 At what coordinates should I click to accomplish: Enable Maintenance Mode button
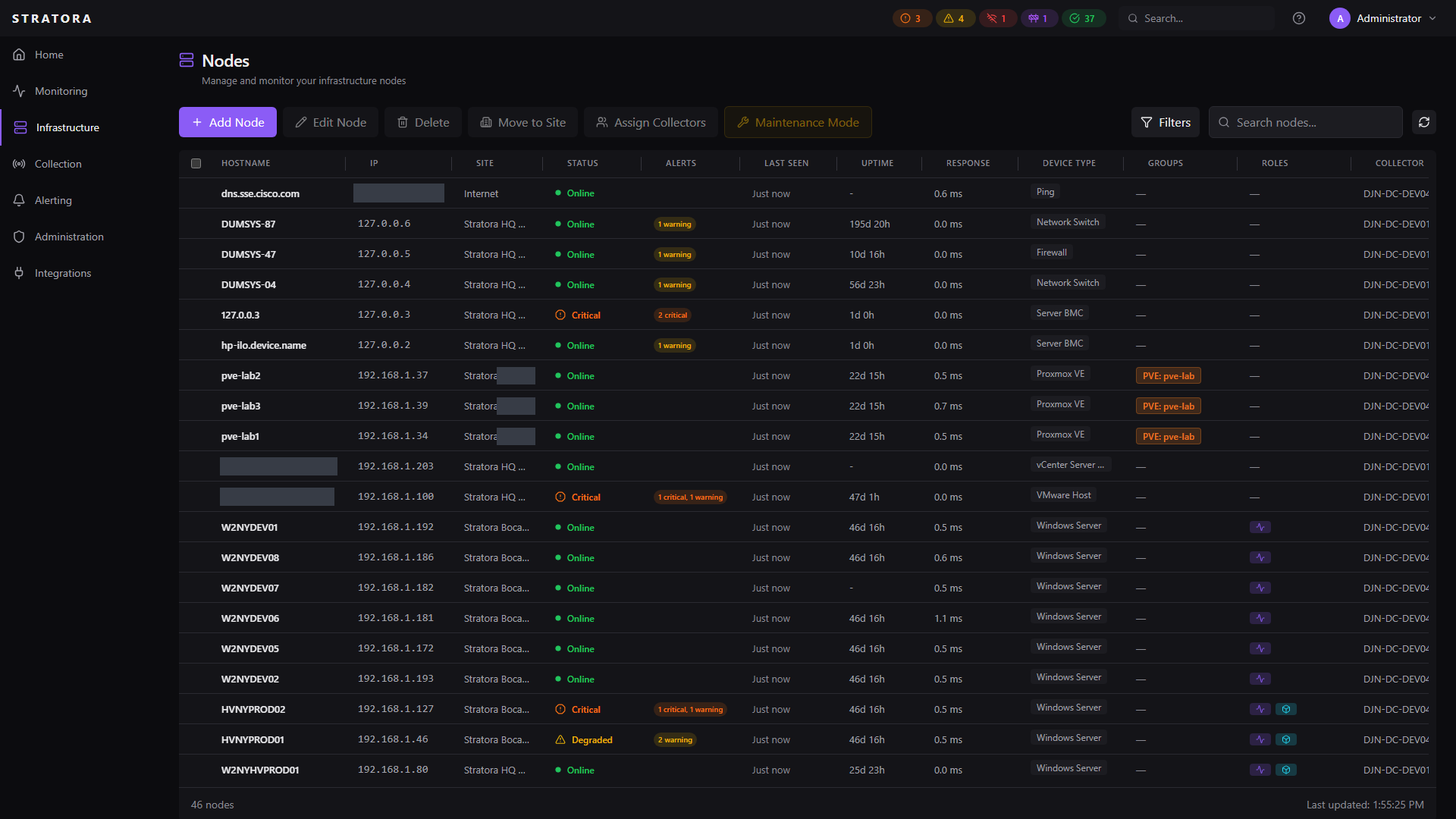(x=798, y=122)
